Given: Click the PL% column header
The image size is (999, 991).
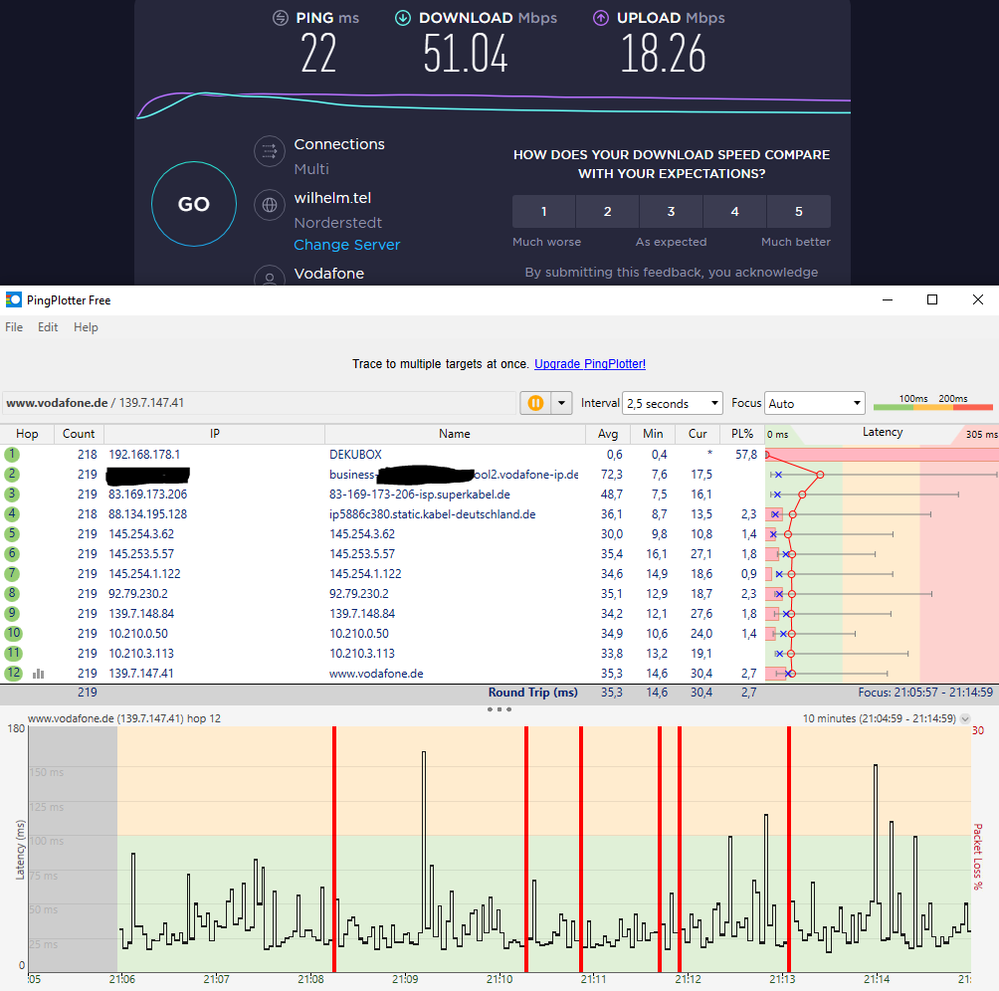Looking at the screenshot, I should [x=742, y=433].
